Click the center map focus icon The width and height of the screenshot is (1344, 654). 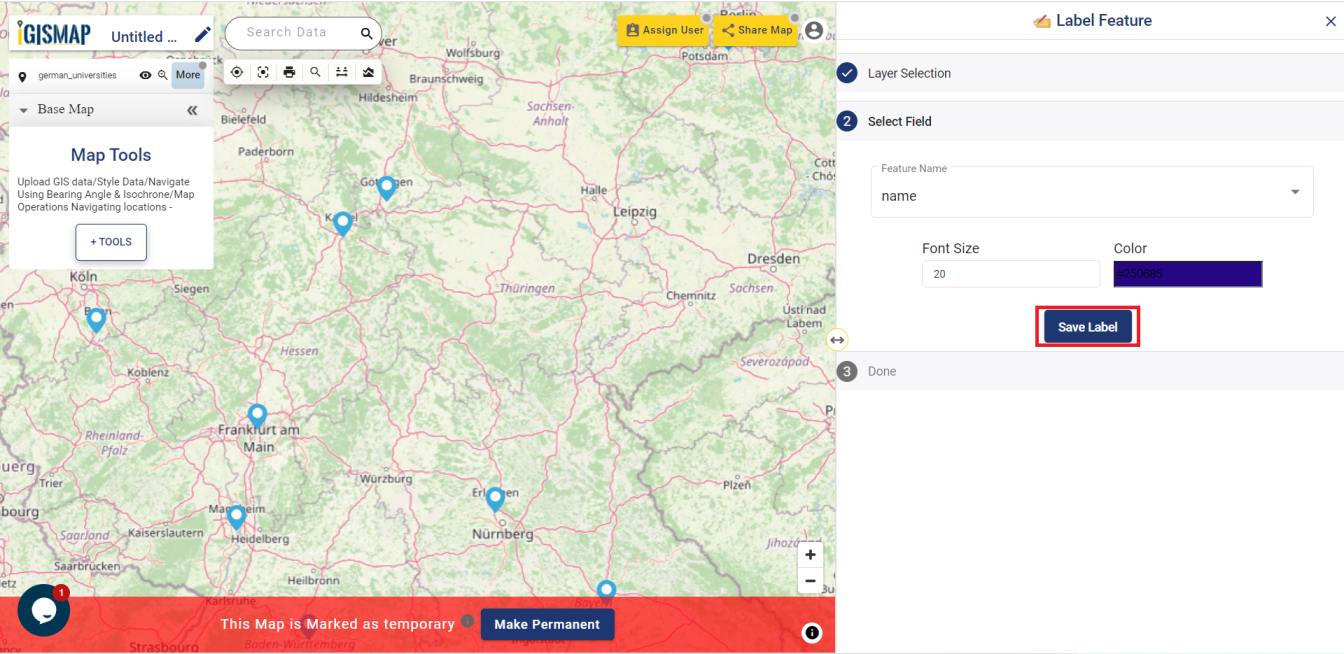click(263, 72)
